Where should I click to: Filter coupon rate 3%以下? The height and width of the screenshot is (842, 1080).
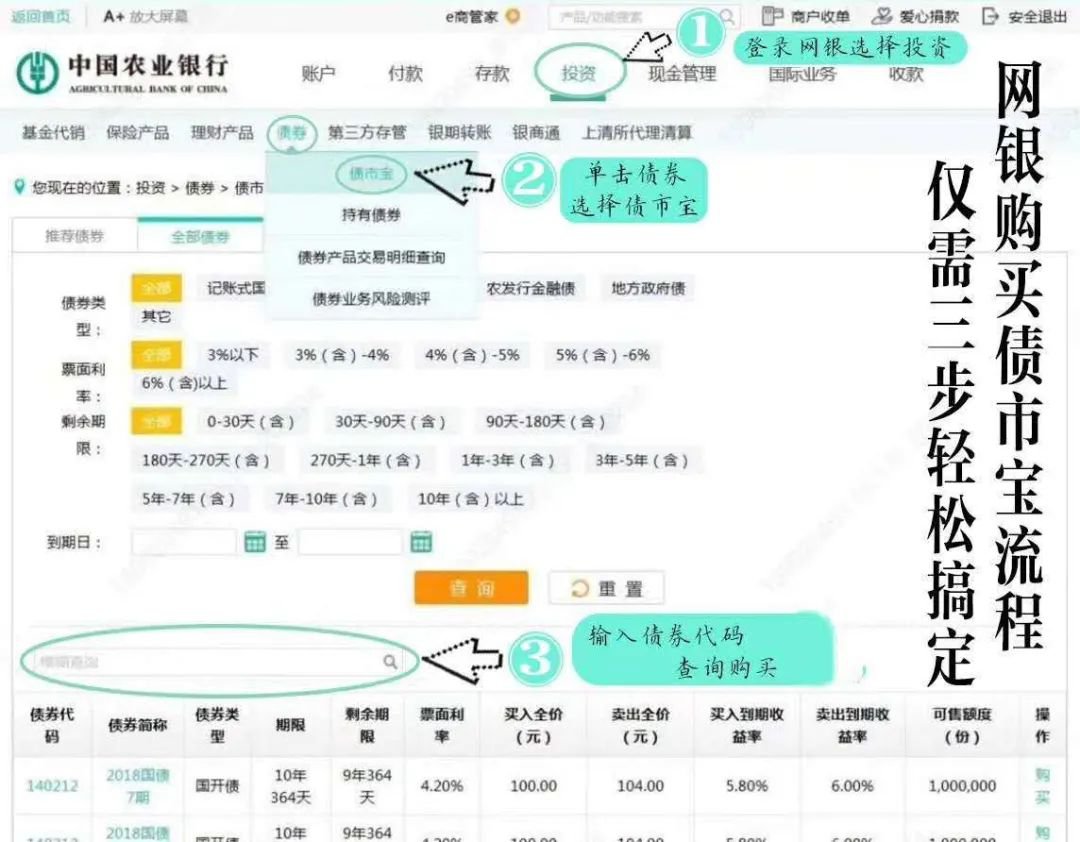pos(233,355)
